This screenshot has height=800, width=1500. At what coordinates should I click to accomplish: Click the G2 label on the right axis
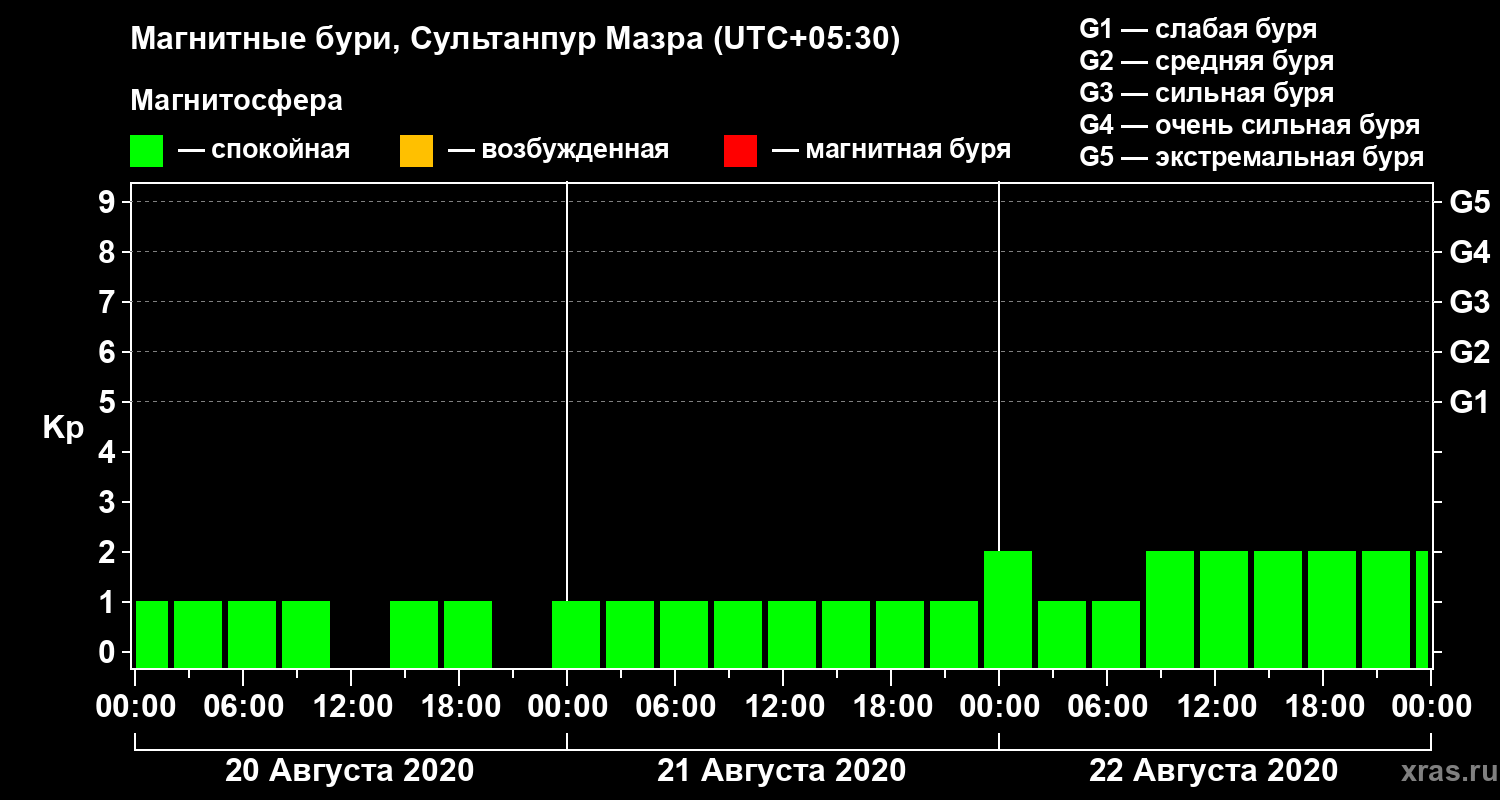coord(1470,352)
